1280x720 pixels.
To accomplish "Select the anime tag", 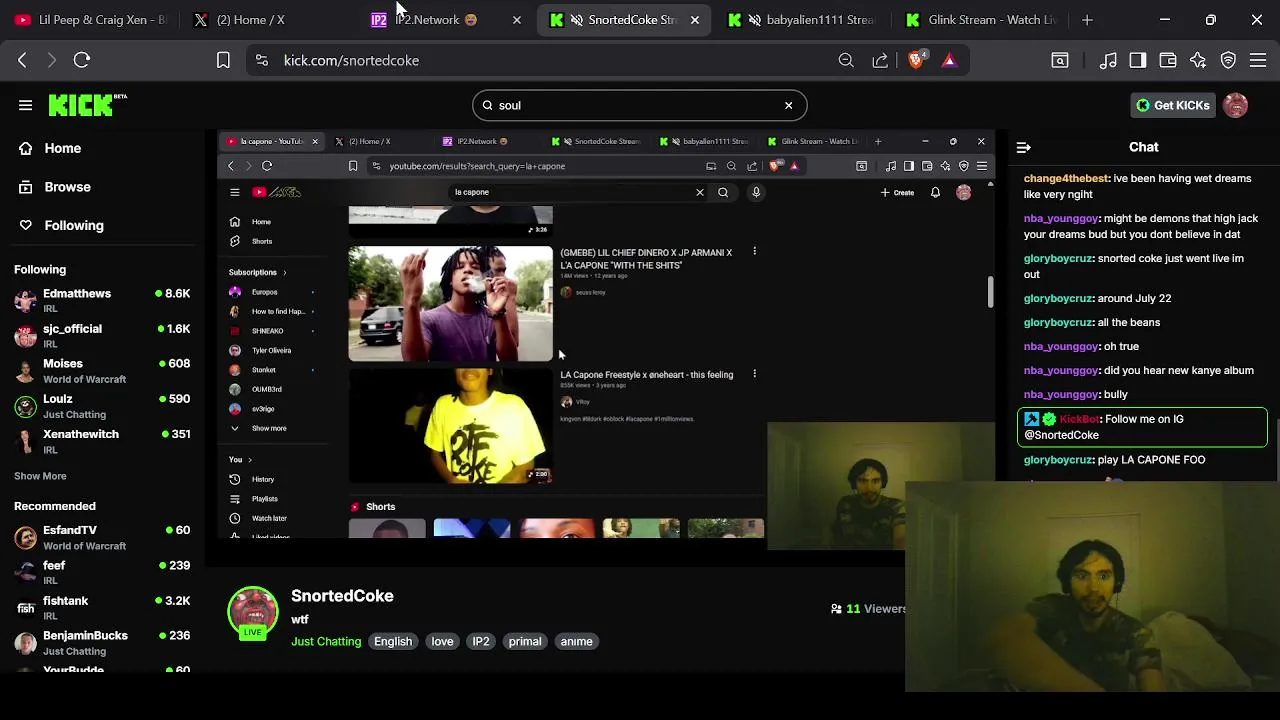I will coord(576,641).
